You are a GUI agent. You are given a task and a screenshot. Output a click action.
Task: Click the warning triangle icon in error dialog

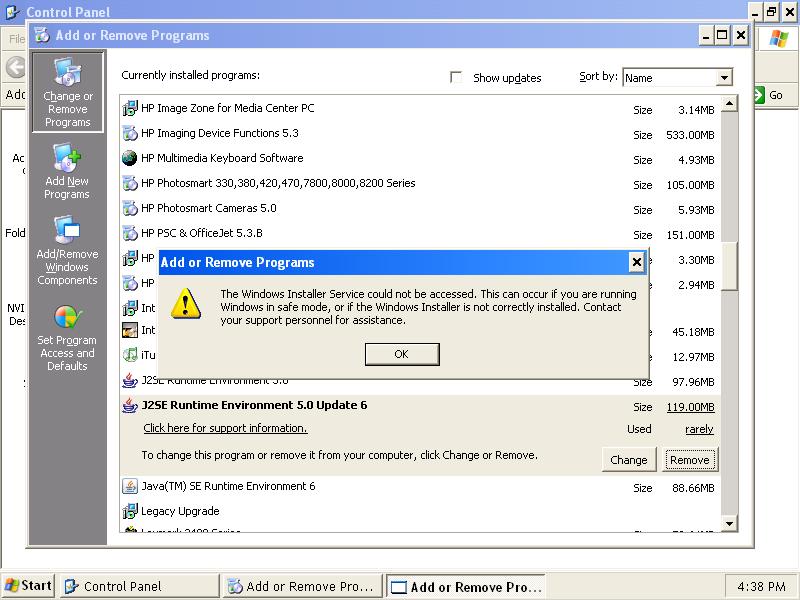186,304
